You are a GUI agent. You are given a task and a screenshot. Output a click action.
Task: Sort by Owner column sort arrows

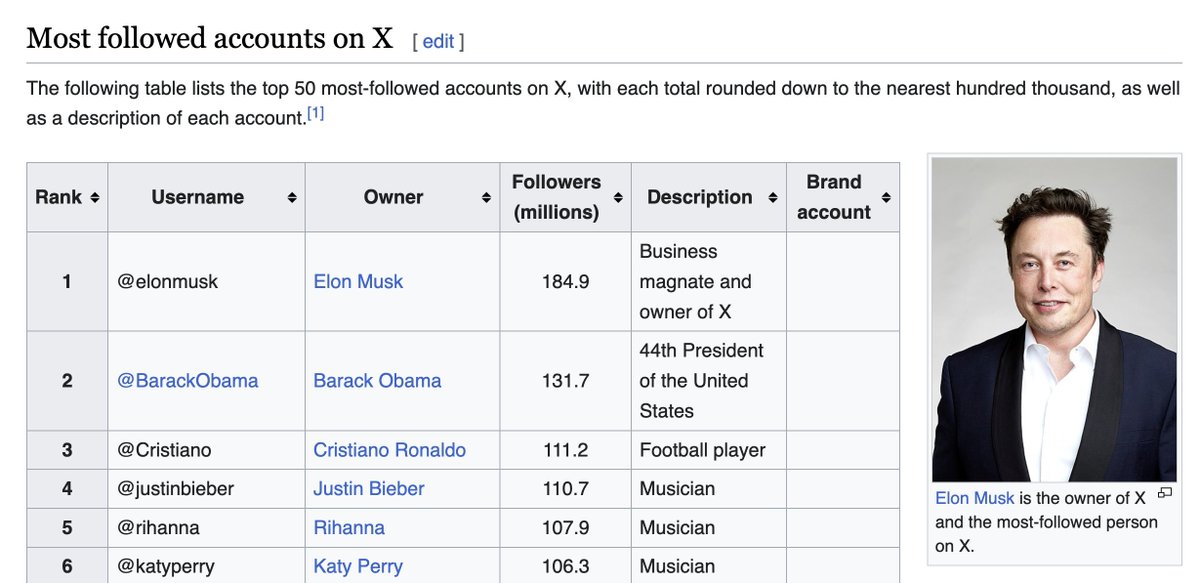pyautogui.click(x=487, y=198)
